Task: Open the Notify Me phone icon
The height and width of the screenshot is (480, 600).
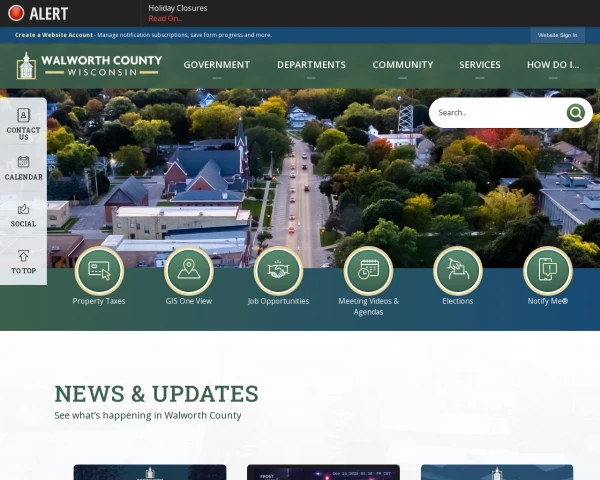Action: point(548,271)
